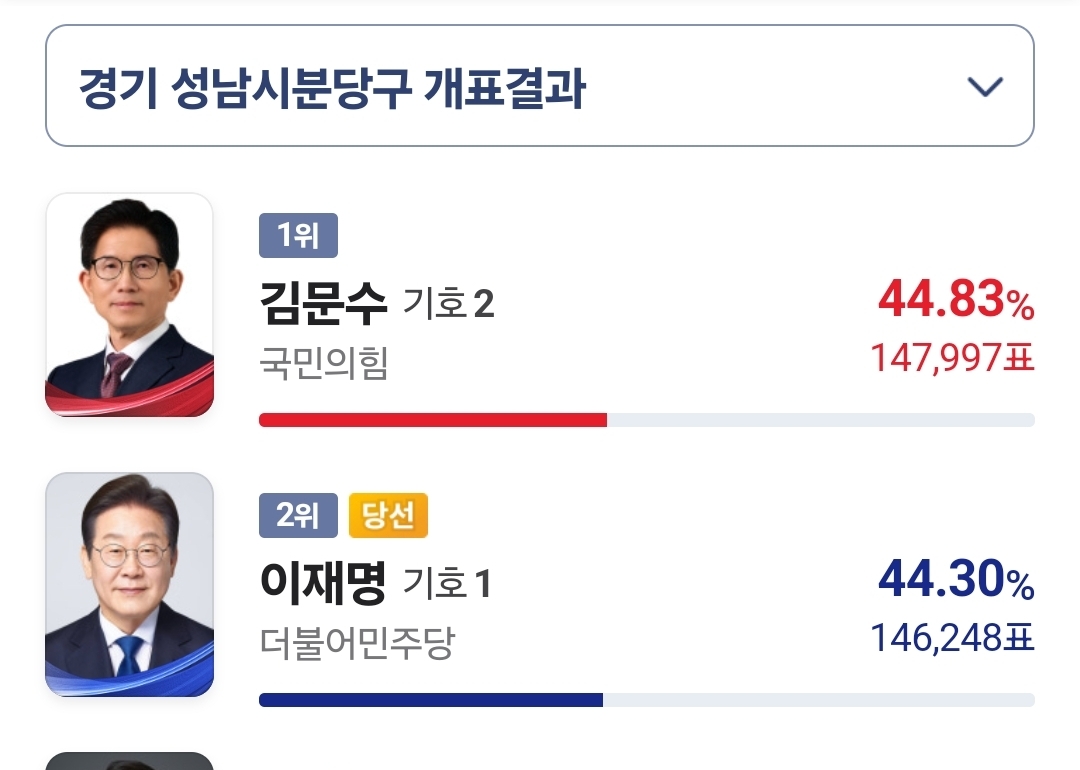This screenshot has width=1080, height=770.
Task: Click the 146,248표 vote count
Action: (x=953, y=637)
